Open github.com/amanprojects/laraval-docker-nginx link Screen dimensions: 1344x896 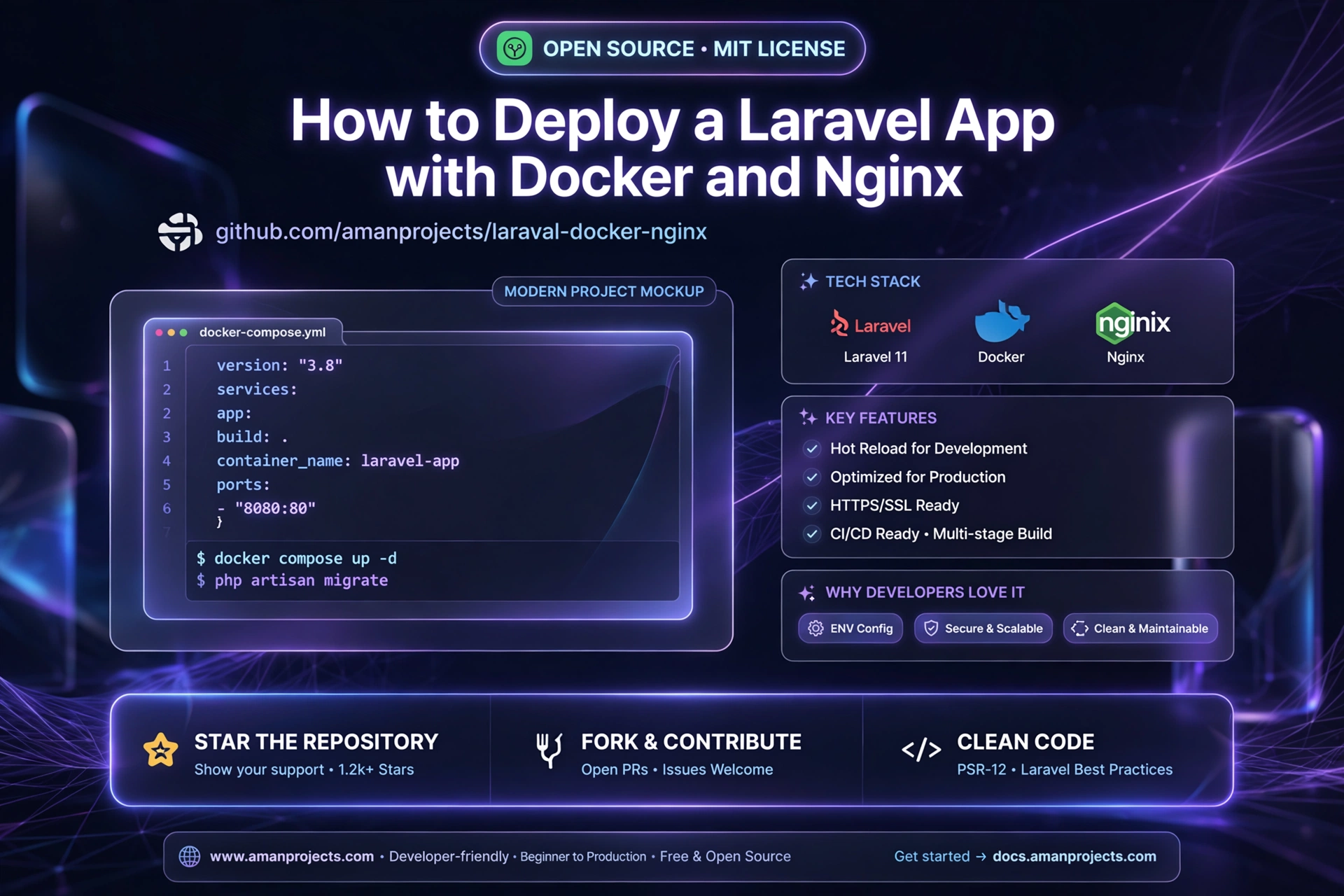pyautogui.click(x=461, y=232)
